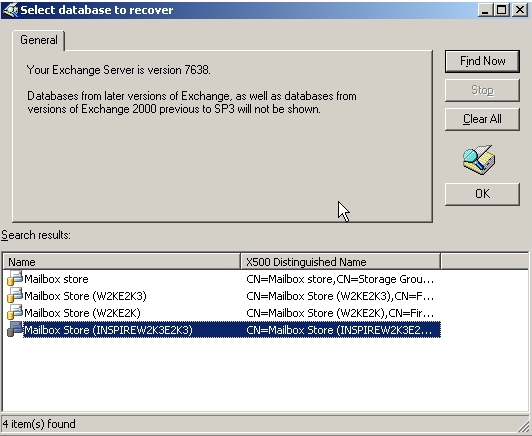Clear results with Clear All
Image resolution: width=532 pixels, height=436 pixels.
[x=482, y=119]
